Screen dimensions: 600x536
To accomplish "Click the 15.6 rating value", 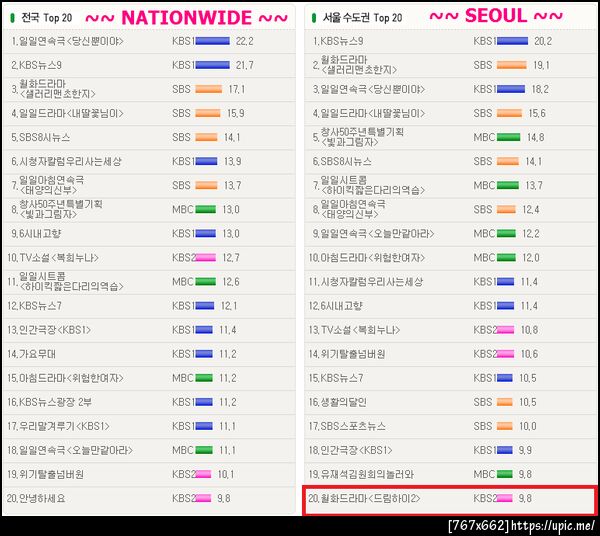I will click(537, 113).
